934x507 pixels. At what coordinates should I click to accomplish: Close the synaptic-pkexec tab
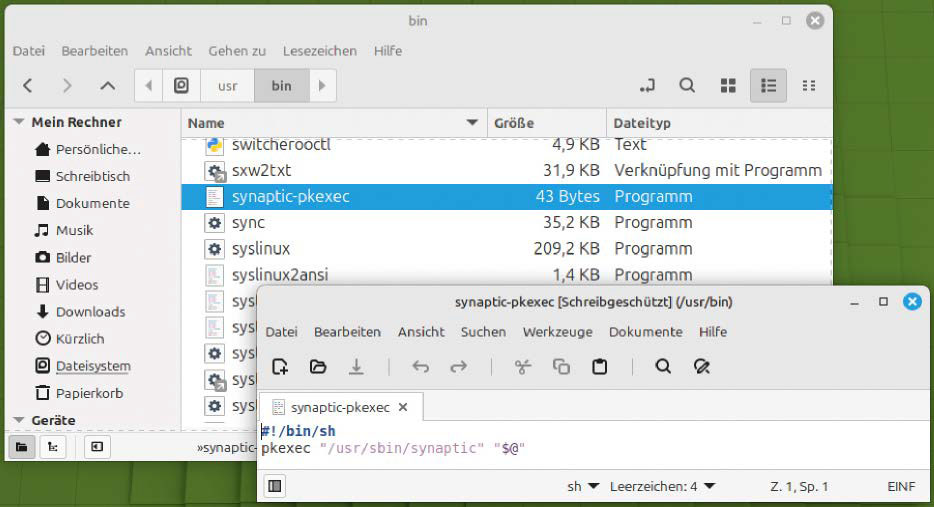coord(403,407)
